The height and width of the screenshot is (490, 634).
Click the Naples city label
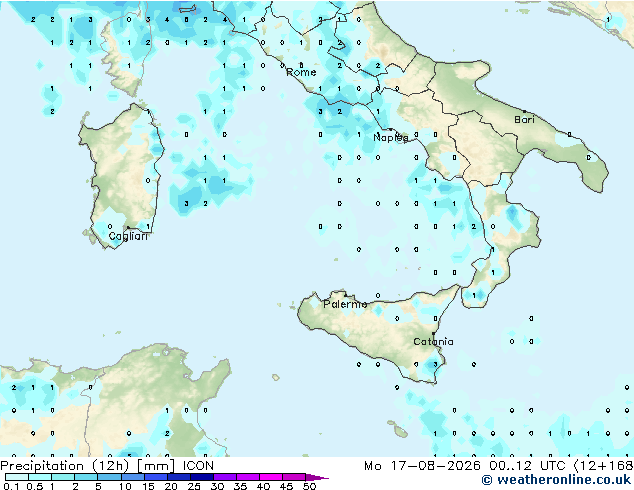[x=390, y=138]
